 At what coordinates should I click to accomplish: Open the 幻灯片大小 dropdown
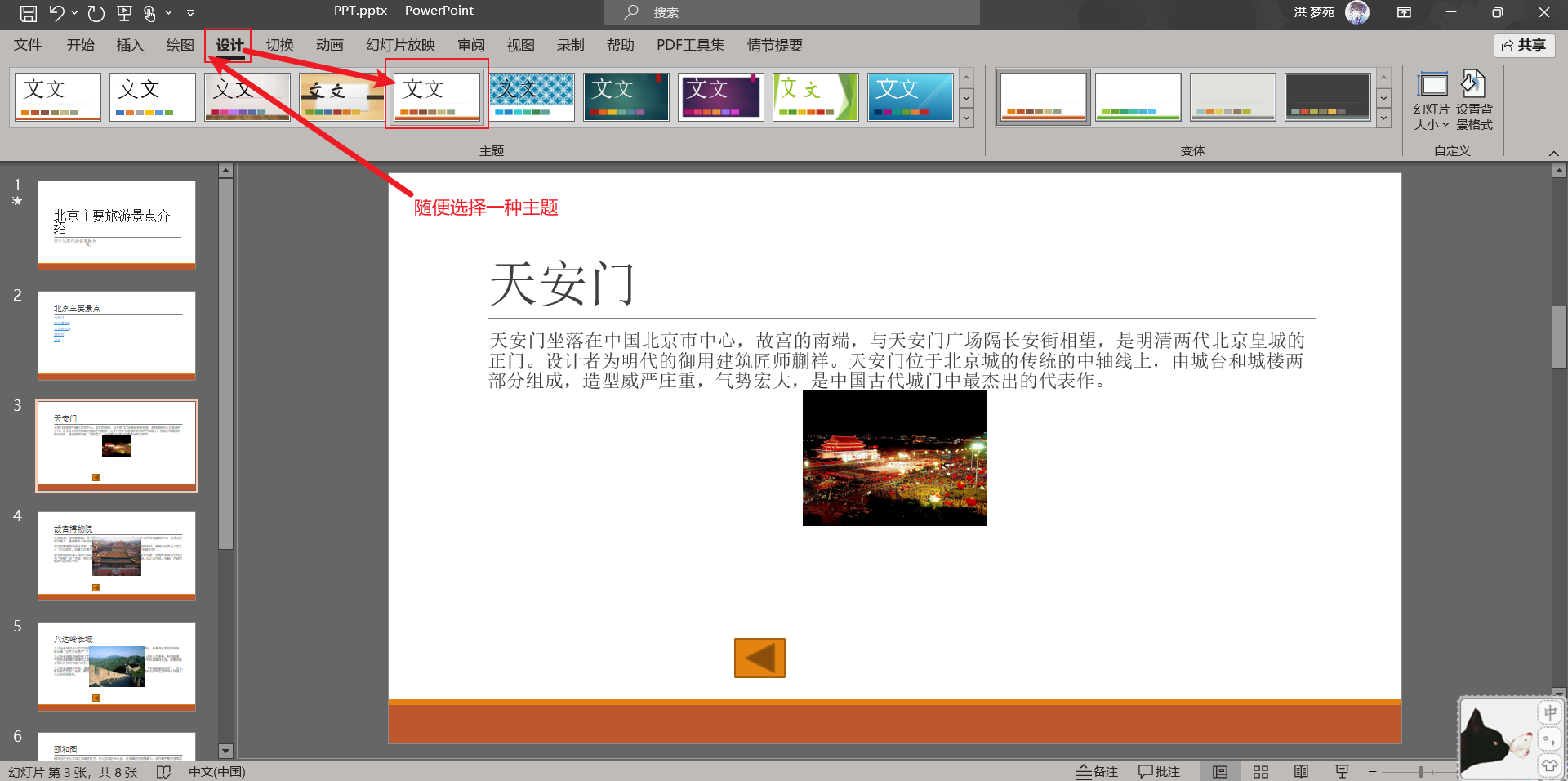tap(1432, 101)
